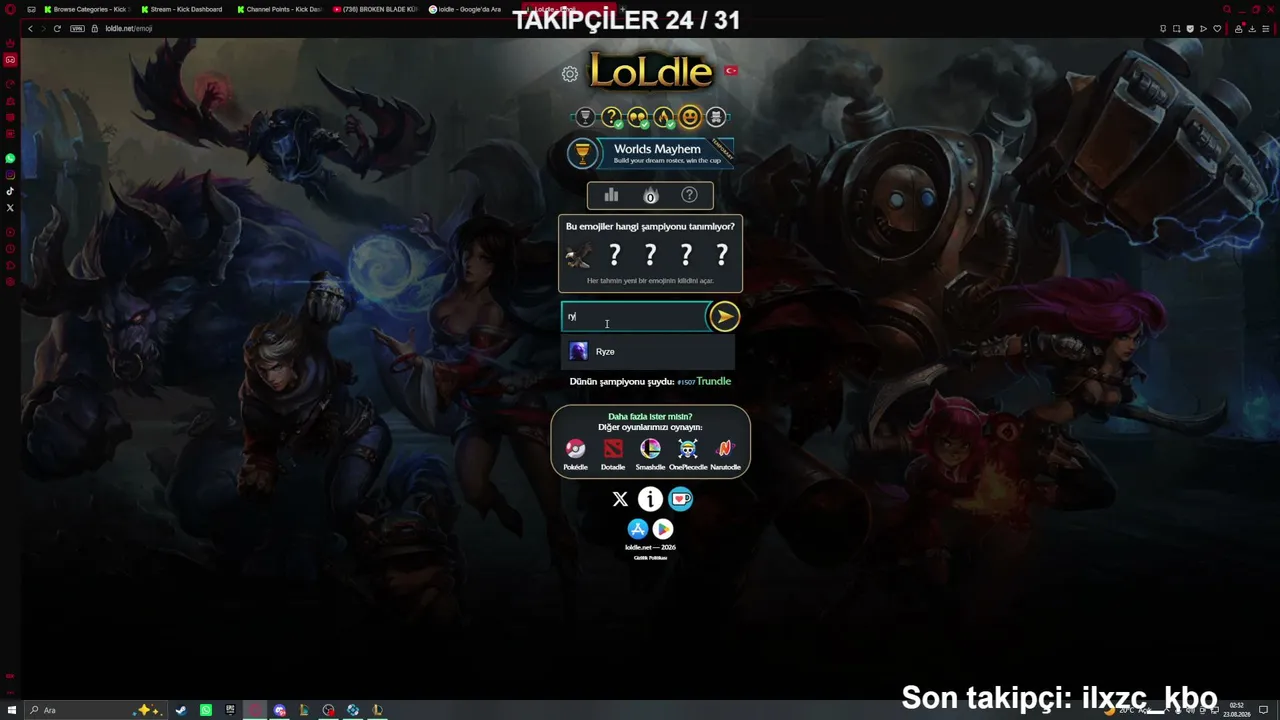The height and width of the screenshot is (720, 1280).
Task: Open the Narutodle game link
Action: tap(725, 455)
